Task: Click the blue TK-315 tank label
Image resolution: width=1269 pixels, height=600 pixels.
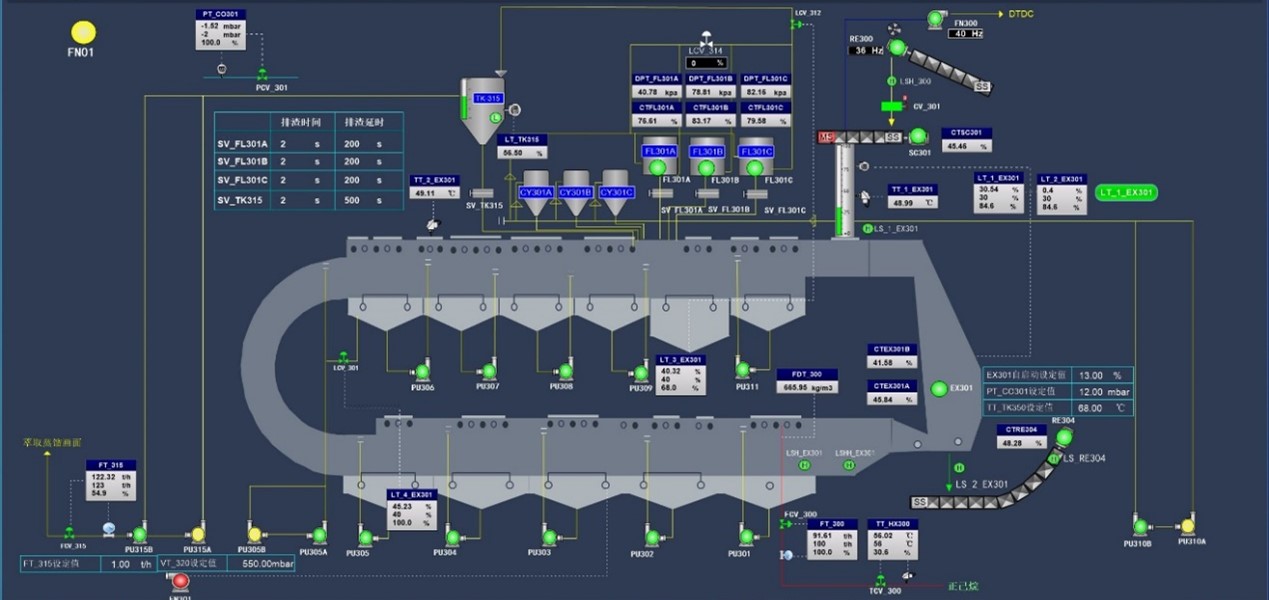Action: (488, 99)
